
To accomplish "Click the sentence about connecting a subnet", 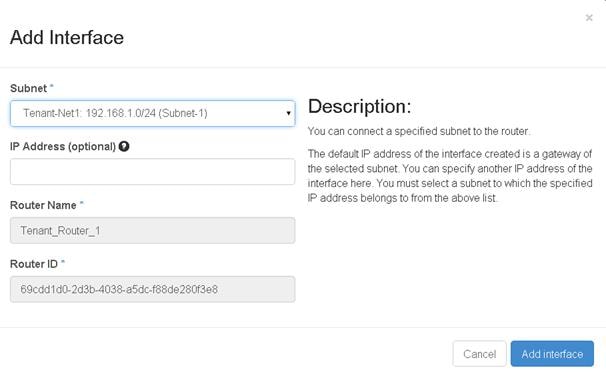I will 419,131.
